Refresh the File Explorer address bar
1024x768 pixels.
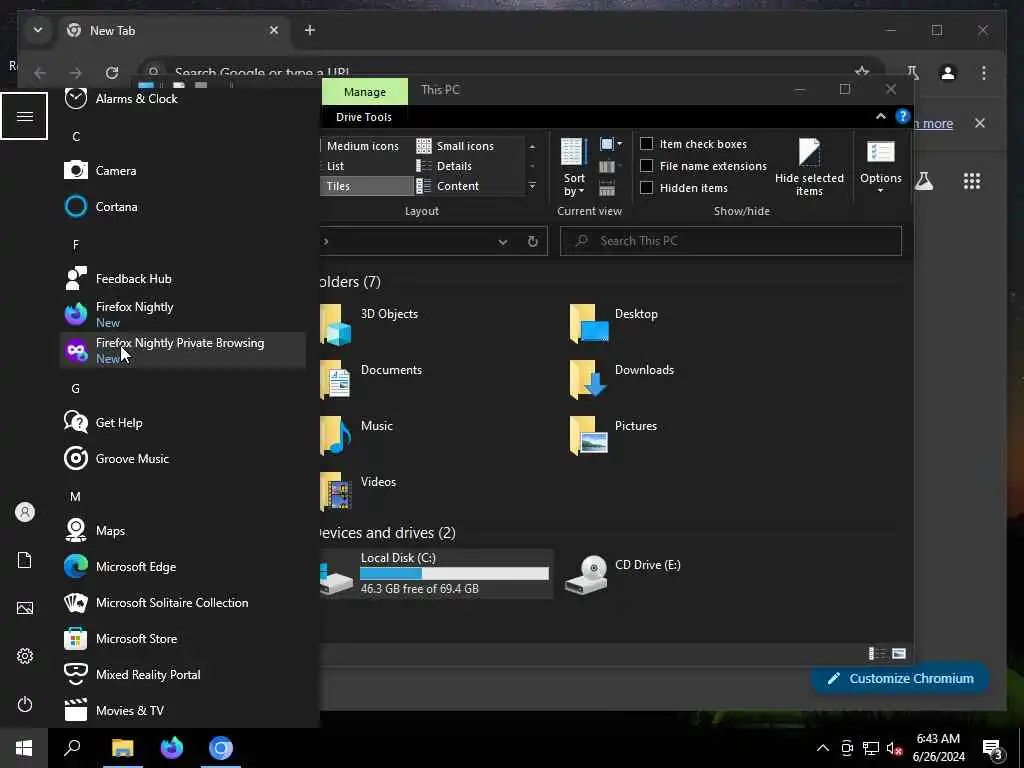pos(533,242)
